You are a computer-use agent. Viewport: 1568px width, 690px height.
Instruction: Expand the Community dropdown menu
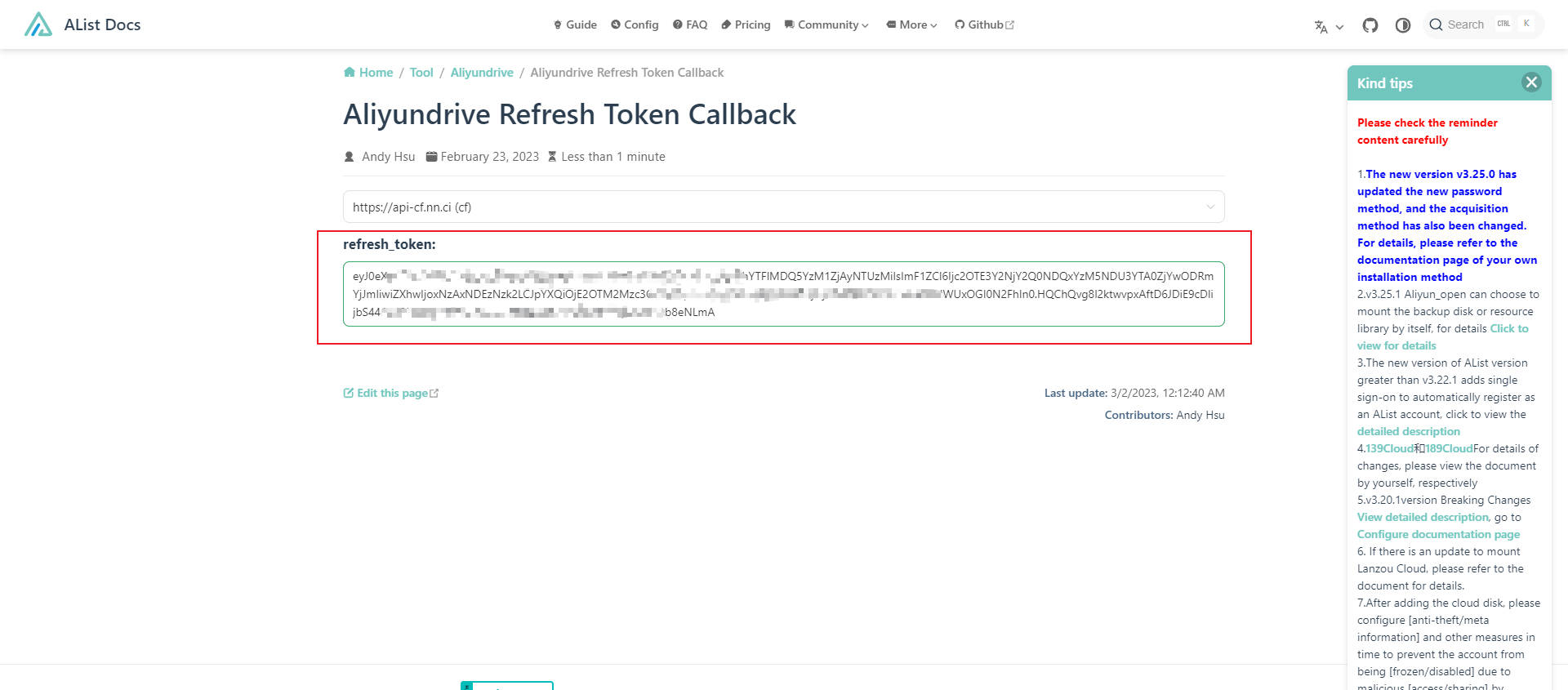click(x=826, y=24)
